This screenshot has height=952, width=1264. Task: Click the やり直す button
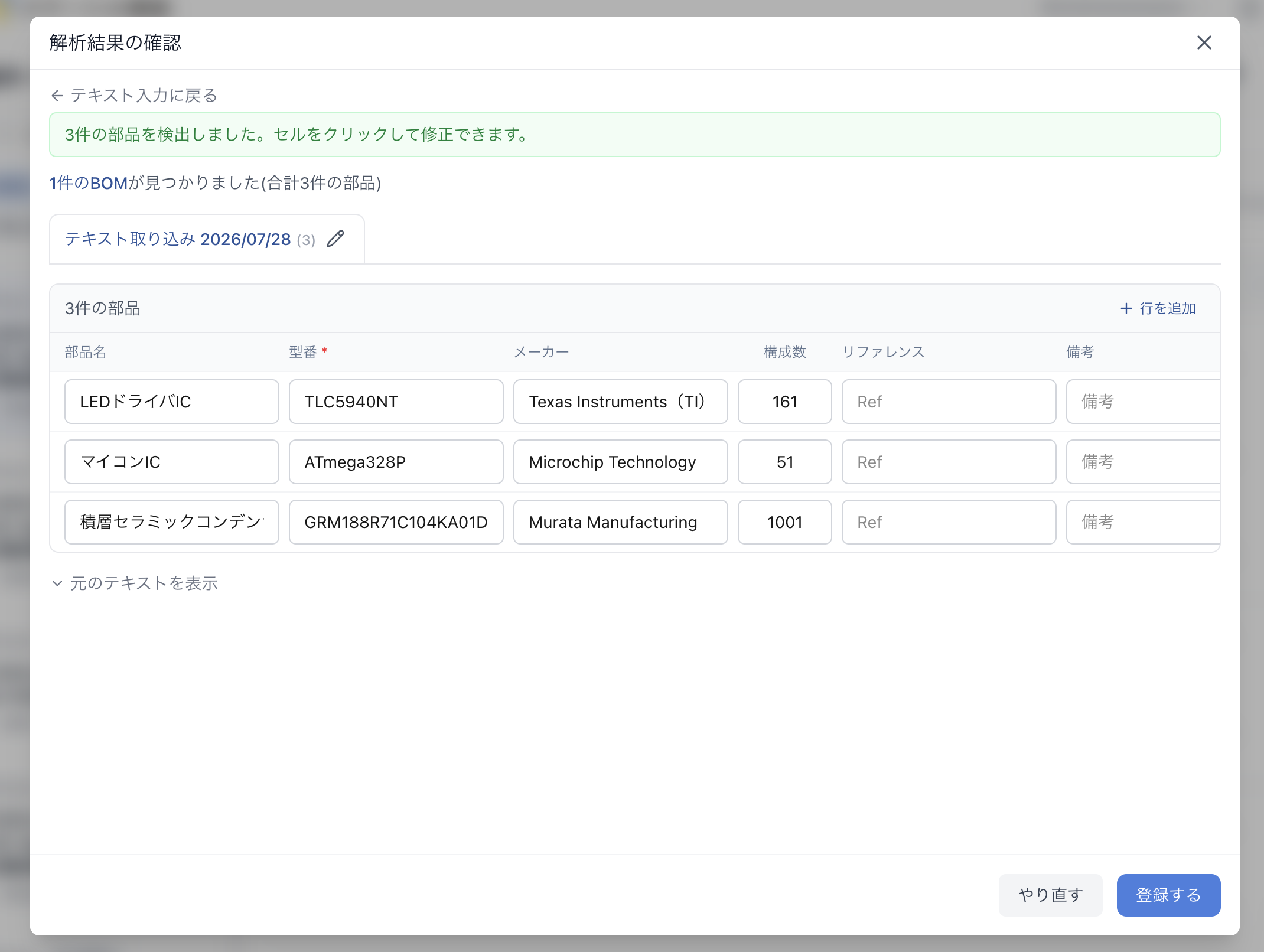coord(1050,895)
